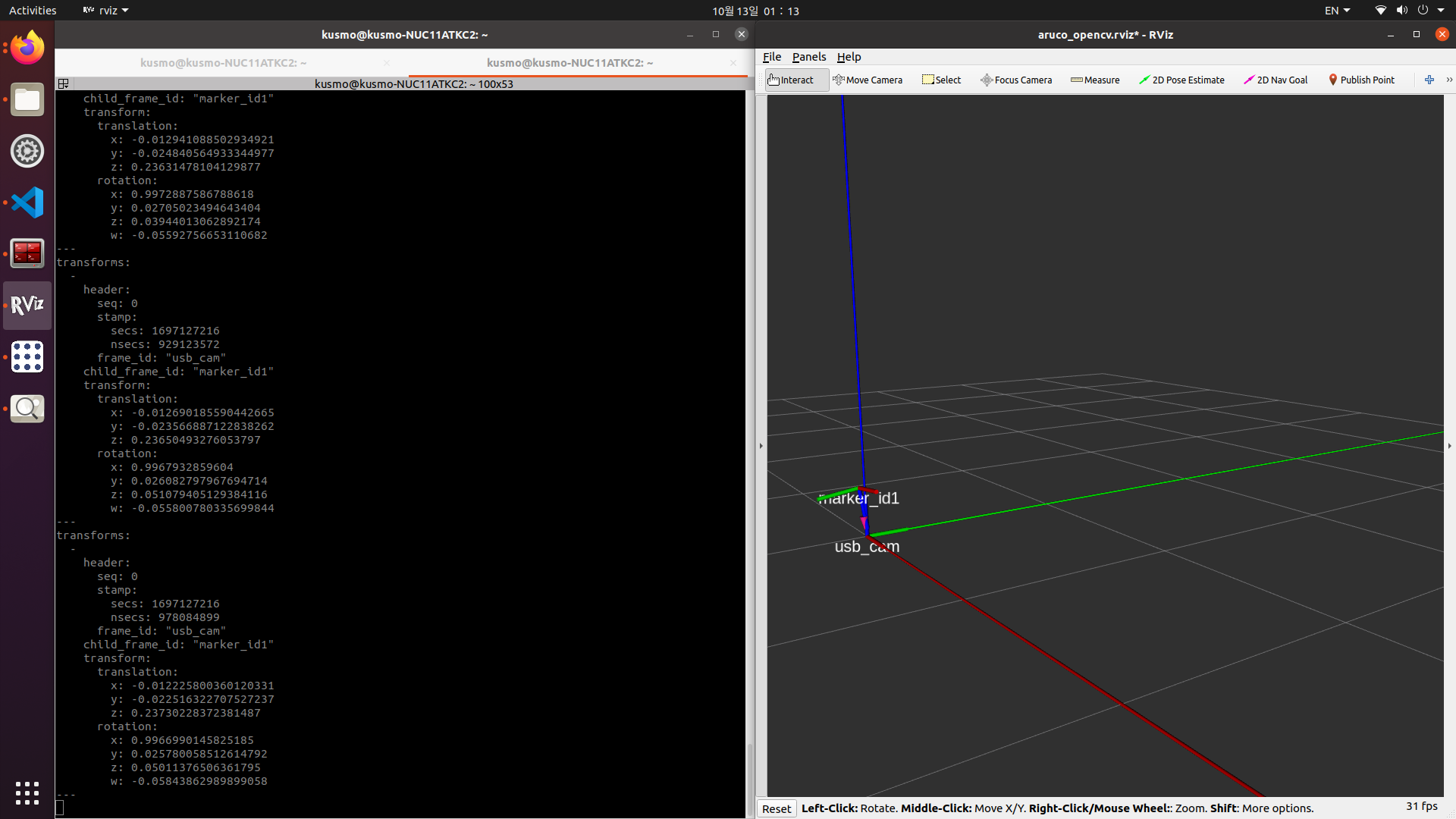The width and height of the screenshot is (1456, 819).
Task: Activate the Publish Point tool
Action: pyautogui.click(x=1361, y=80)
